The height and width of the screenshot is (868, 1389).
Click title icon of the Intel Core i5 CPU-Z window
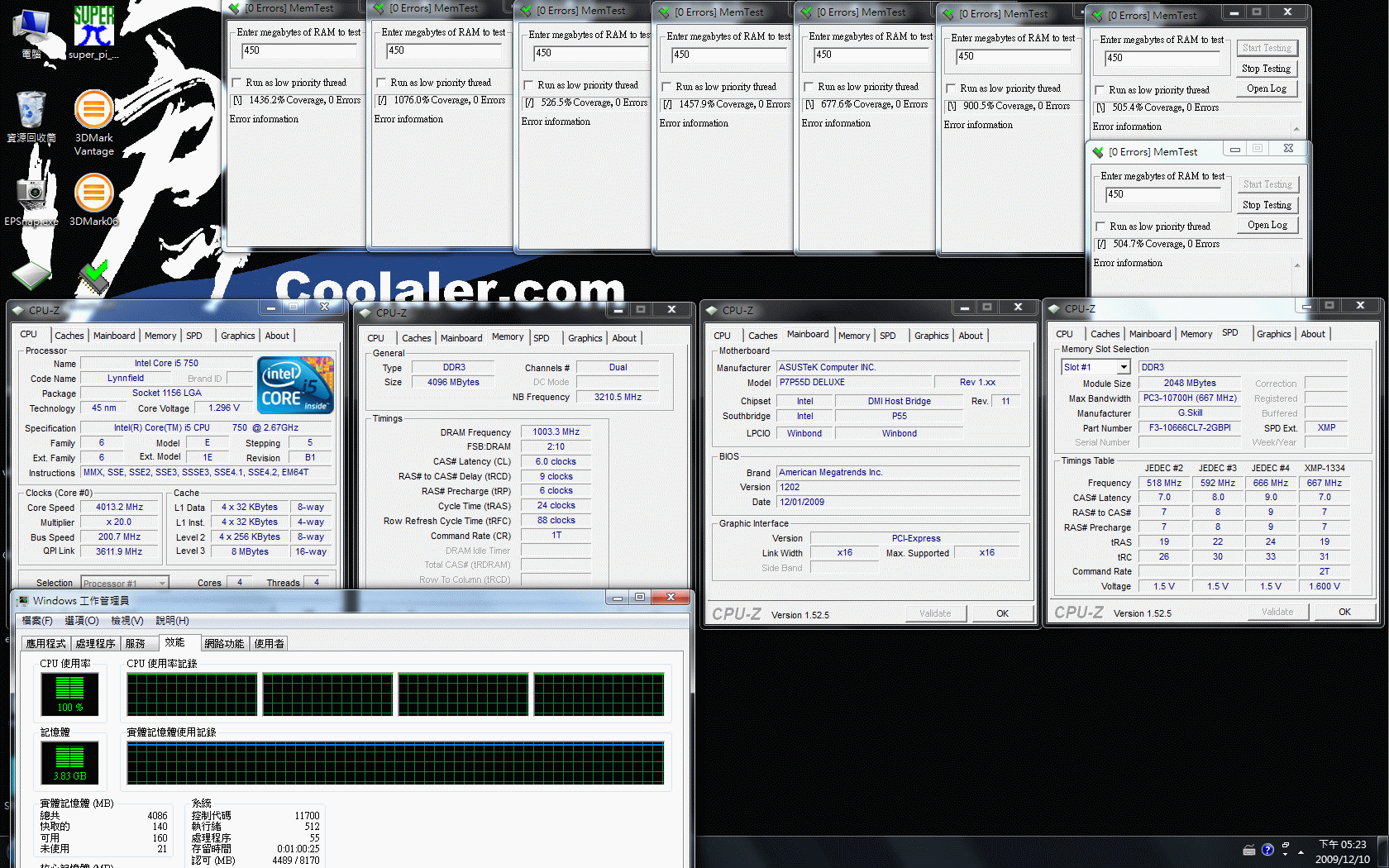click(x=18, y=311)
